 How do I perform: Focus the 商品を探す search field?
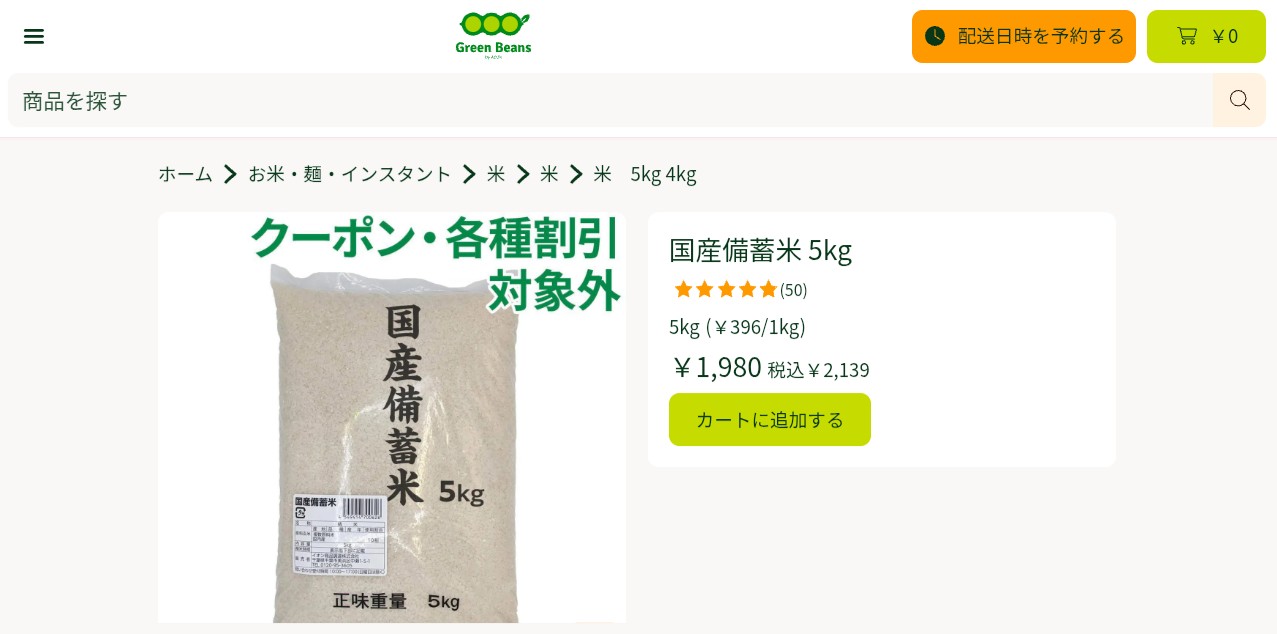click(610, 100)
